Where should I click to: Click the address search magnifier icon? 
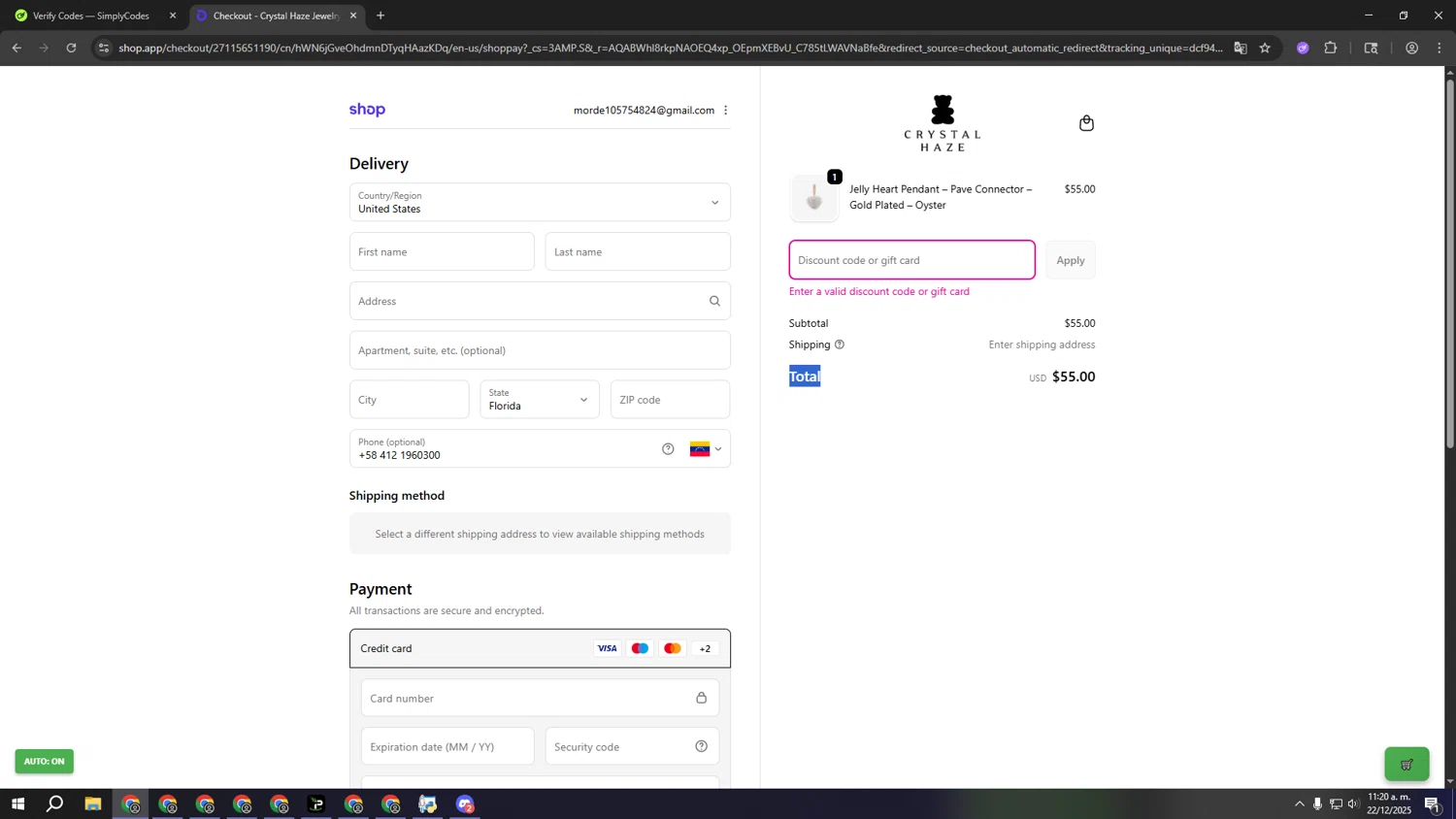click(714, 301)
